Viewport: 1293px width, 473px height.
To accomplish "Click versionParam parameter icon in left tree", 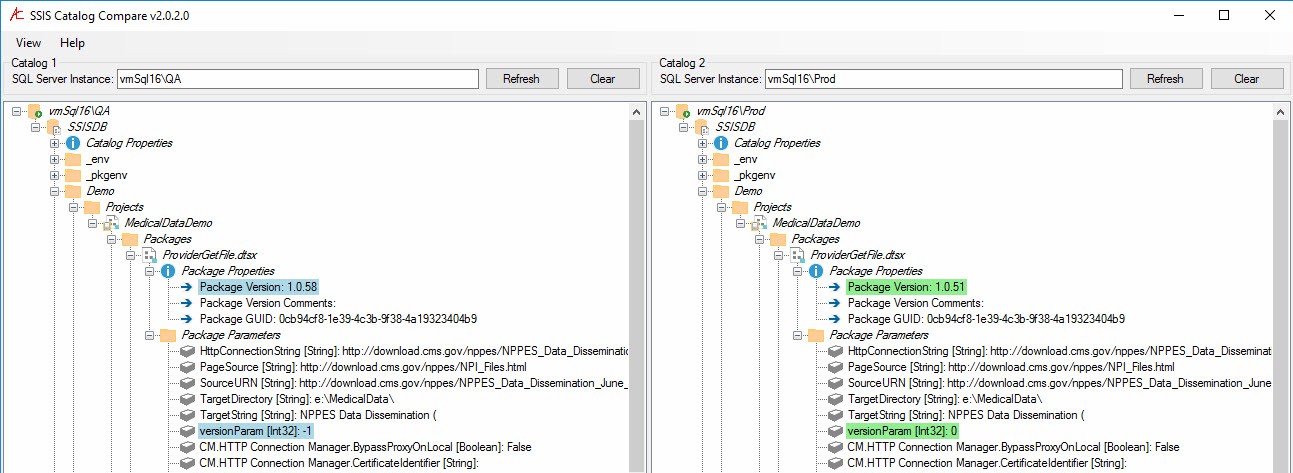I will click(x=187, y=431).
